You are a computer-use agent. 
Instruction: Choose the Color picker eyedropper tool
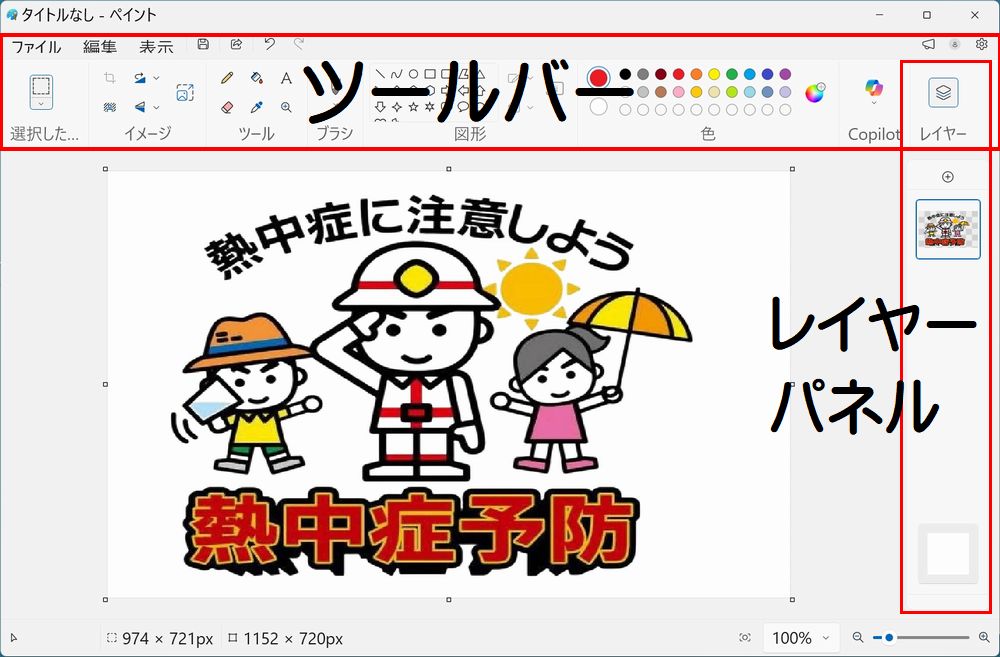point(256,106)
